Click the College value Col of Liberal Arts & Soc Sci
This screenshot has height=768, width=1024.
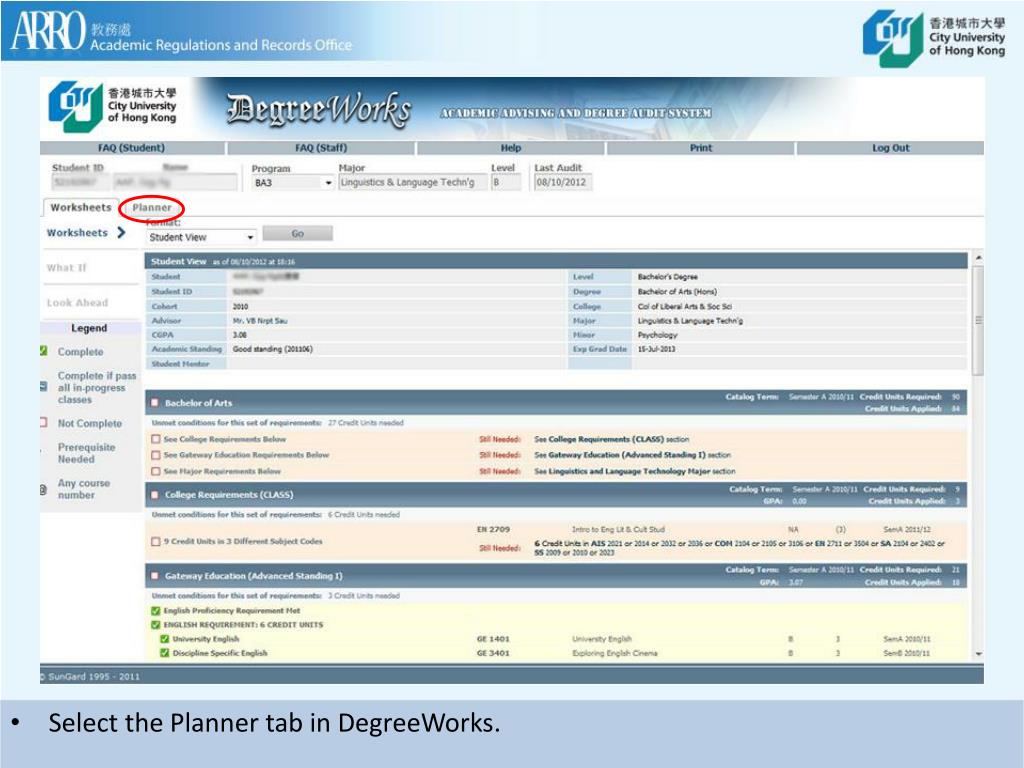coord(684,306)
